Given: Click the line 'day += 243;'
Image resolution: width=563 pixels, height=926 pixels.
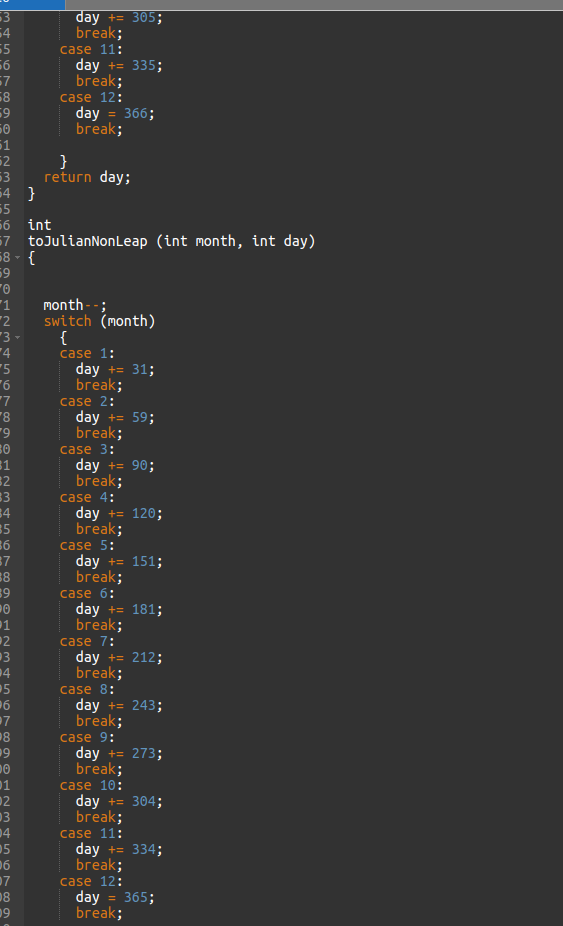Looking at the screenshot, I should pyautogui.click(x=119, y=705).
